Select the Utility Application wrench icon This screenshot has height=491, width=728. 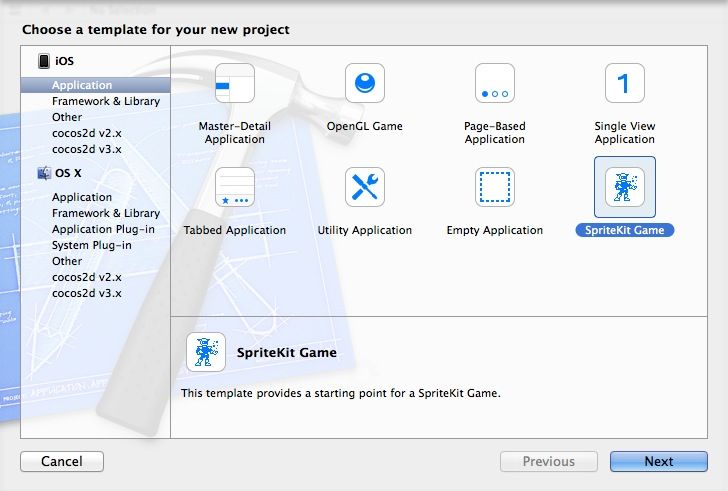[x=365, y=187]
